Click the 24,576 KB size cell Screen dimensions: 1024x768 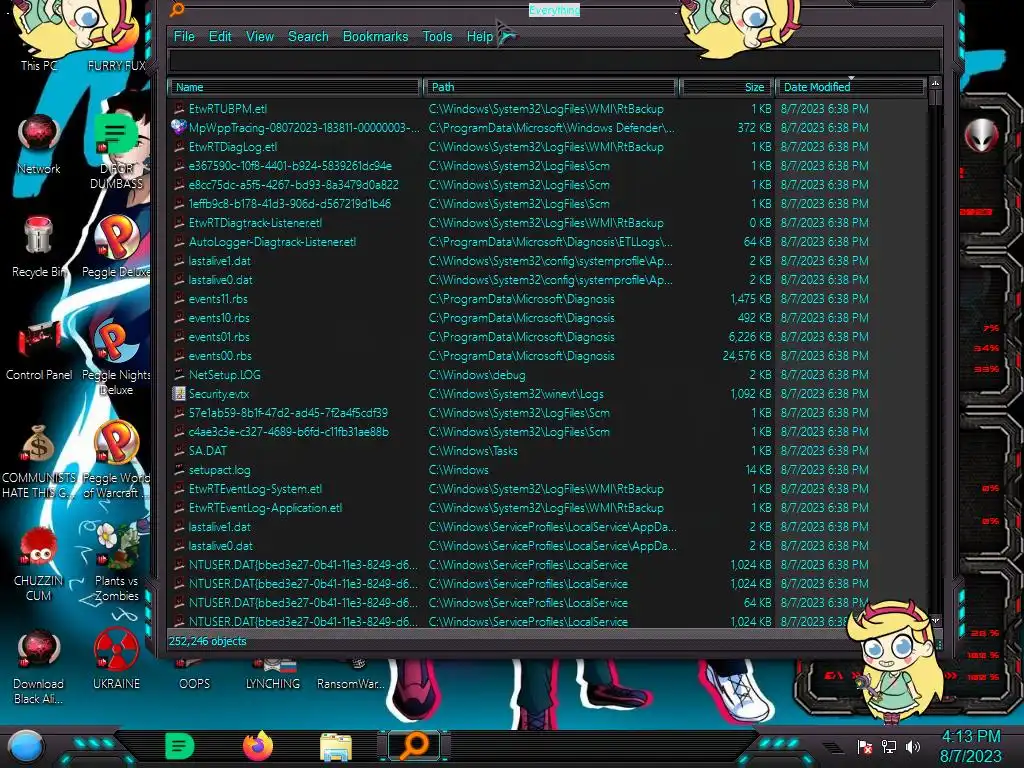[x=746, y=356]
